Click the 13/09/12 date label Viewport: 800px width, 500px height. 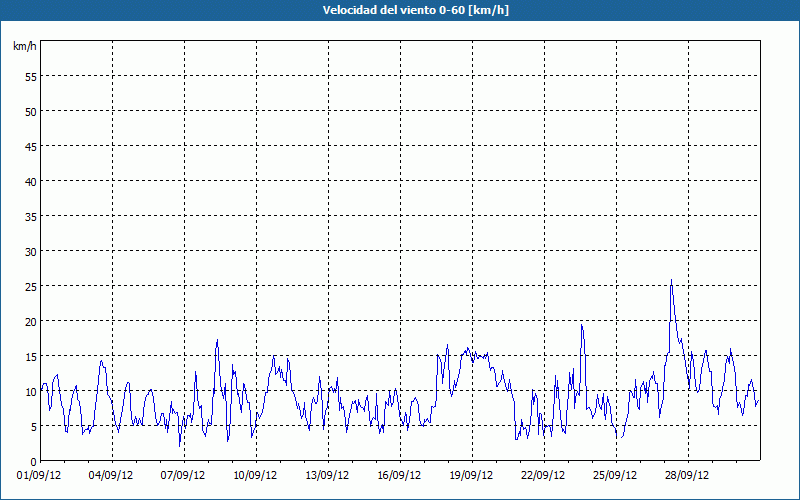(327, 476)
